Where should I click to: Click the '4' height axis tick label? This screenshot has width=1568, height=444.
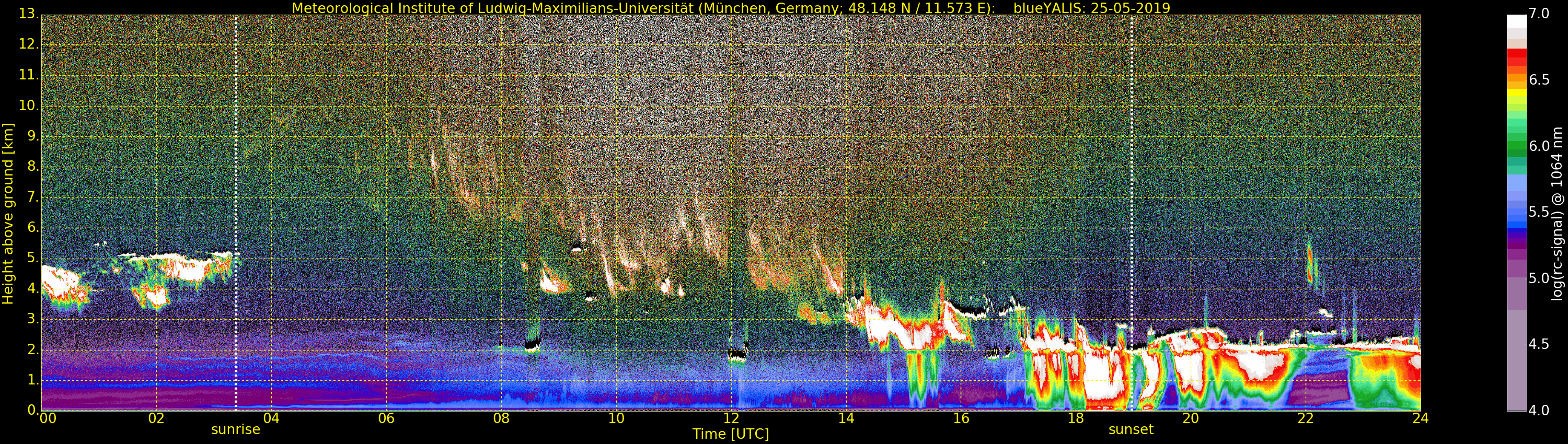(32, 288)
